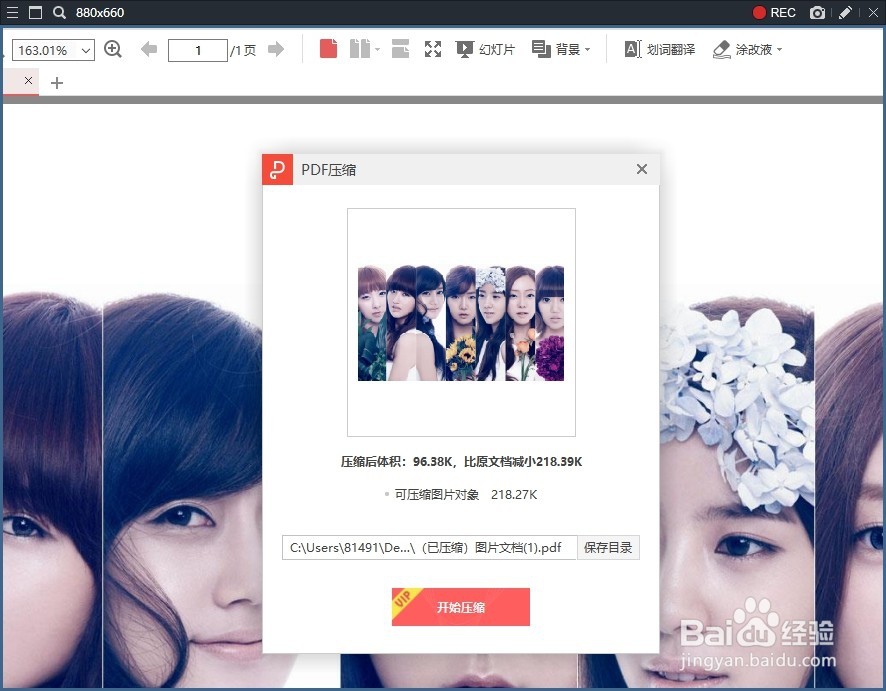Take a screenshot with the camera icon
886x691 pixels.
coord(817,12)
